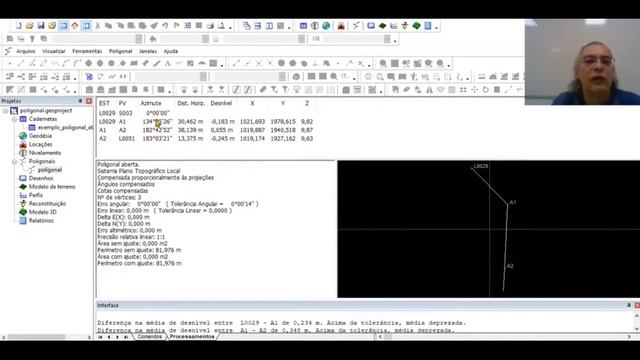Click the Interface panel vertical scrollbar
This screenshot has width=640, height=360.
pos(637,322)
